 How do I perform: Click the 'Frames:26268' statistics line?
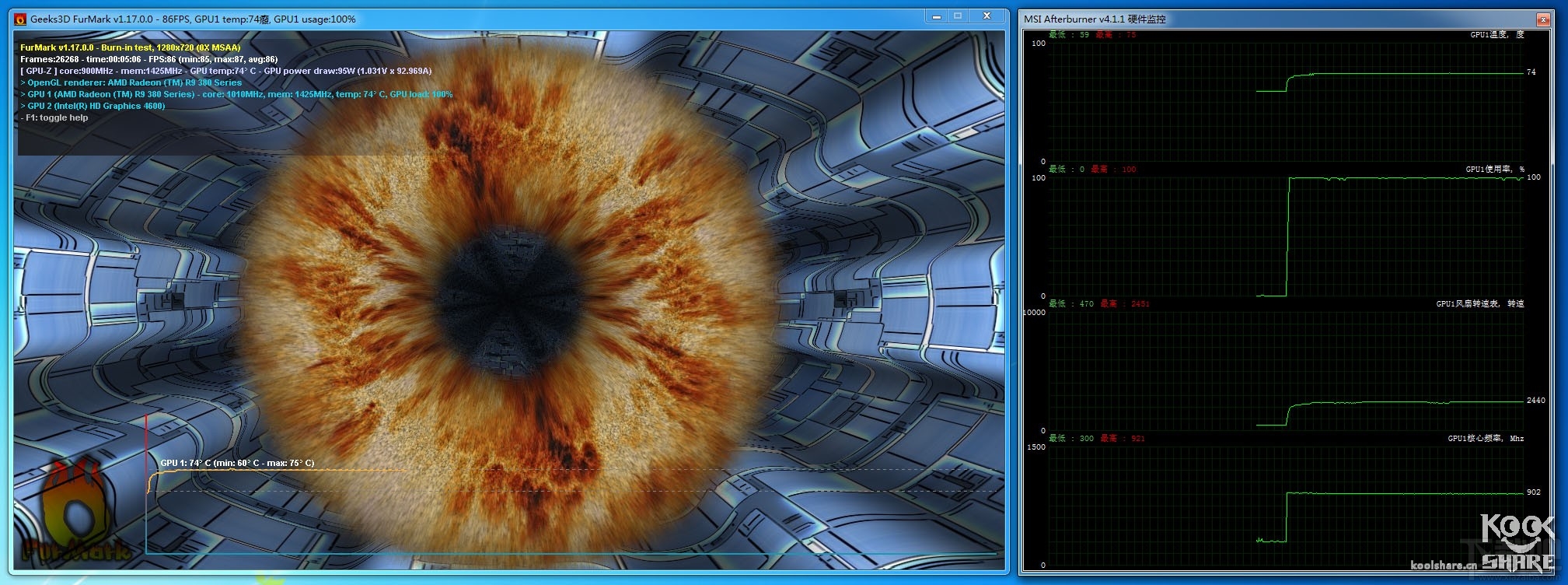[149, 59]
